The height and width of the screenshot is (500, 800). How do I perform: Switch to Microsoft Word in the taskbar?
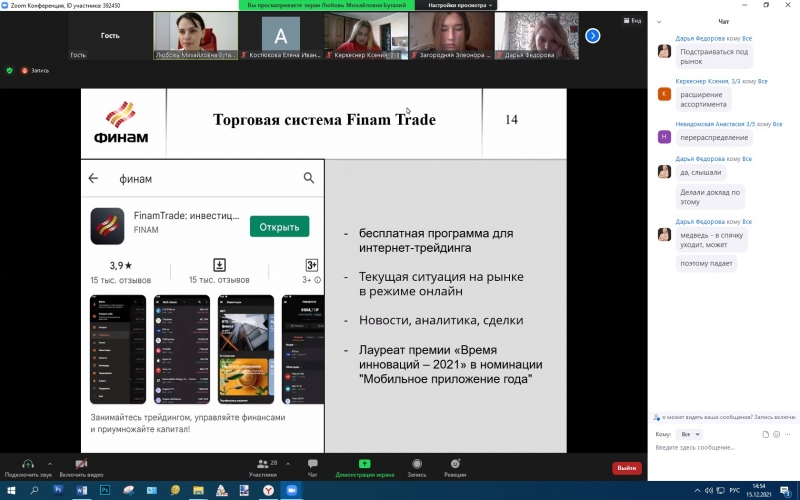[x=81, y=490]
